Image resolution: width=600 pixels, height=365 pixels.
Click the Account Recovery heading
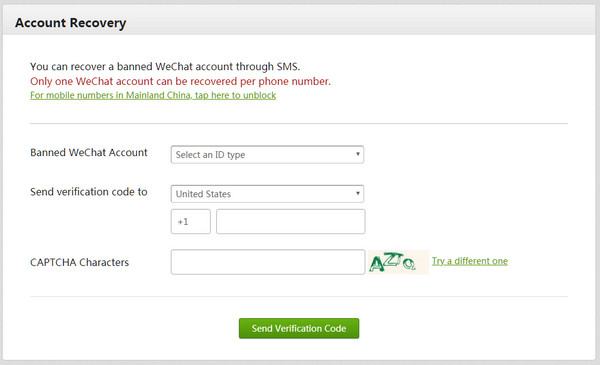(70, 23)
